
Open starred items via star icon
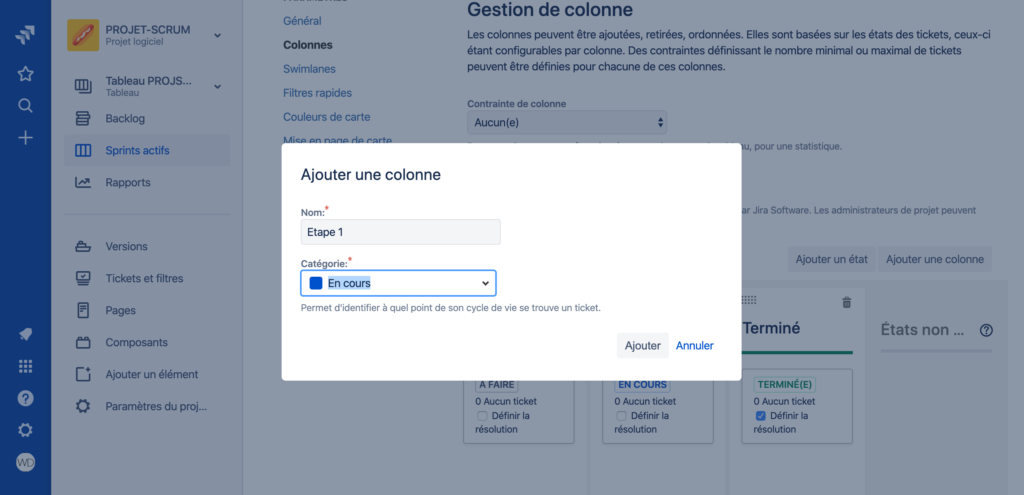26,73
